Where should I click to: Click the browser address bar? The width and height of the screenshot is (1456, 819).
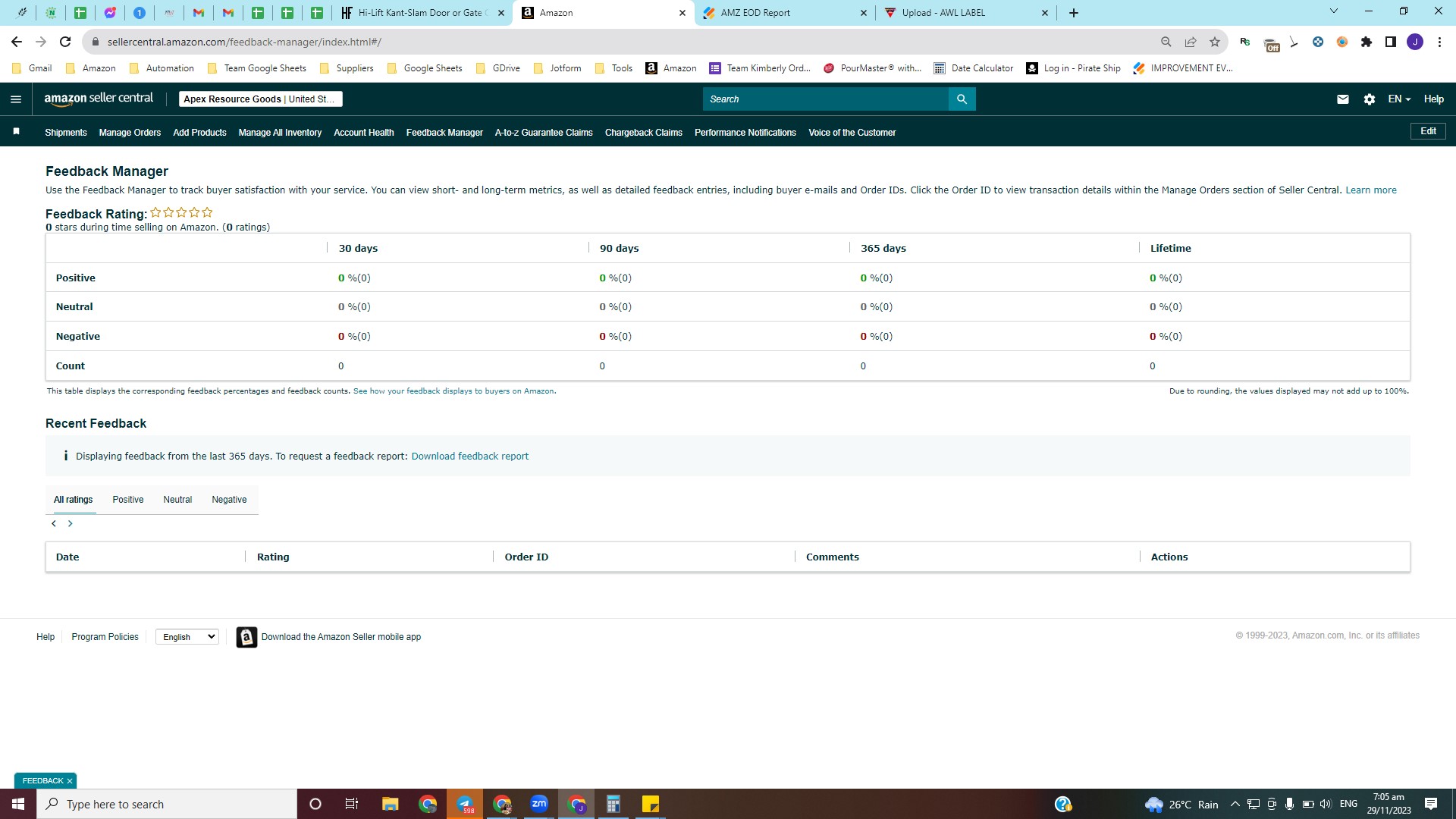click(622, 42)
